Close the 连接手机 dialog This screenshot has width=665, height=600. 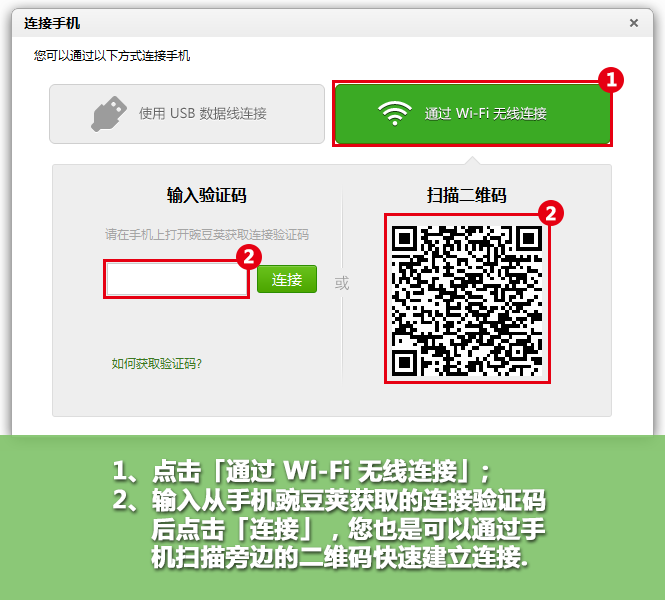(634, 23)
